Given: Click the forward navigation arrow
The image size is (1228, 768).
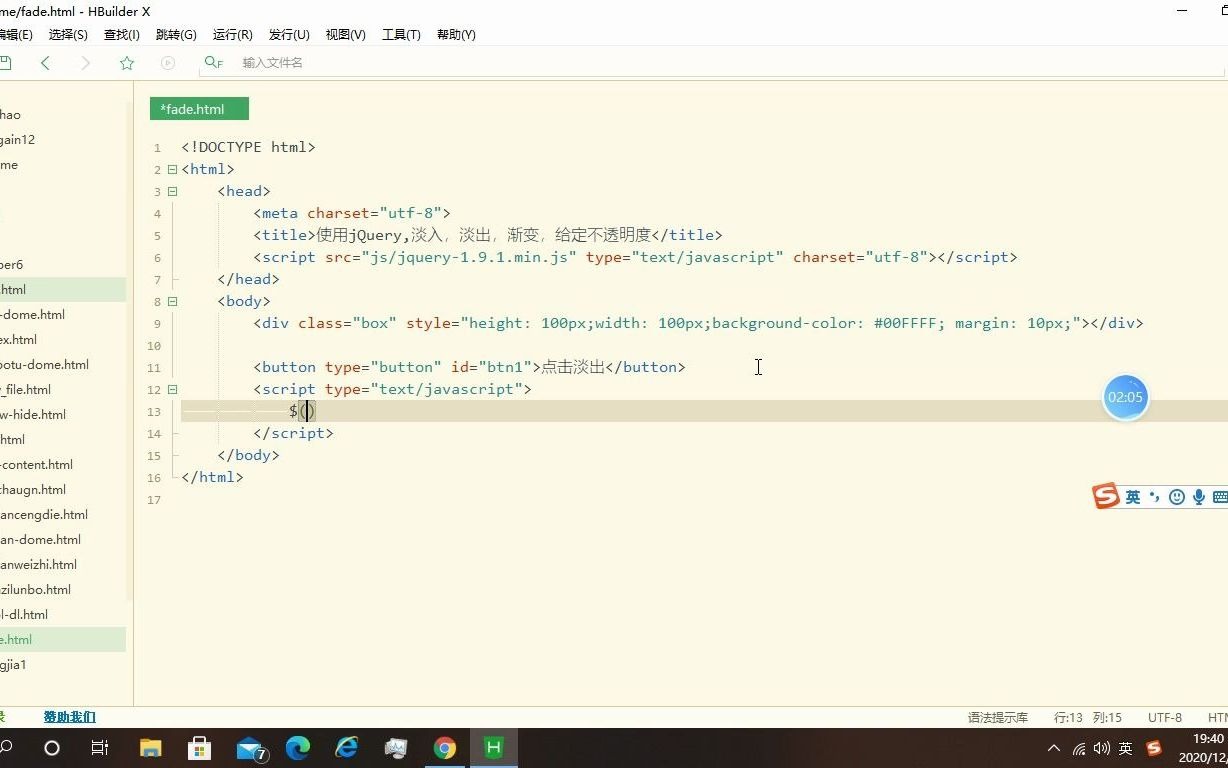Looking at the screenshot, I should 86,61.
